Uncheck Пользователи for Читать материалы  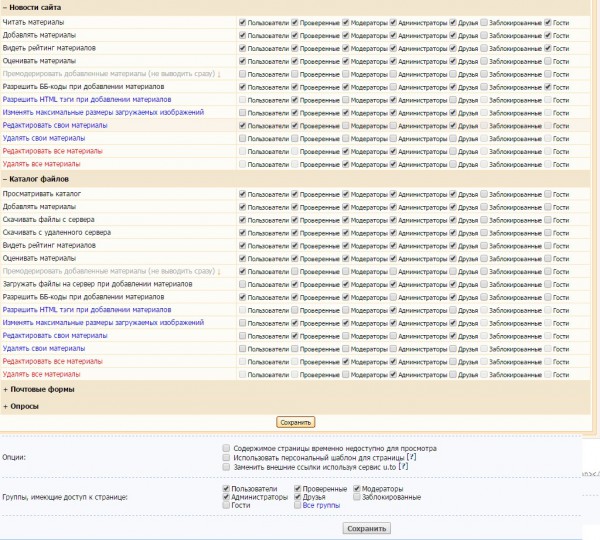[242, 22]
